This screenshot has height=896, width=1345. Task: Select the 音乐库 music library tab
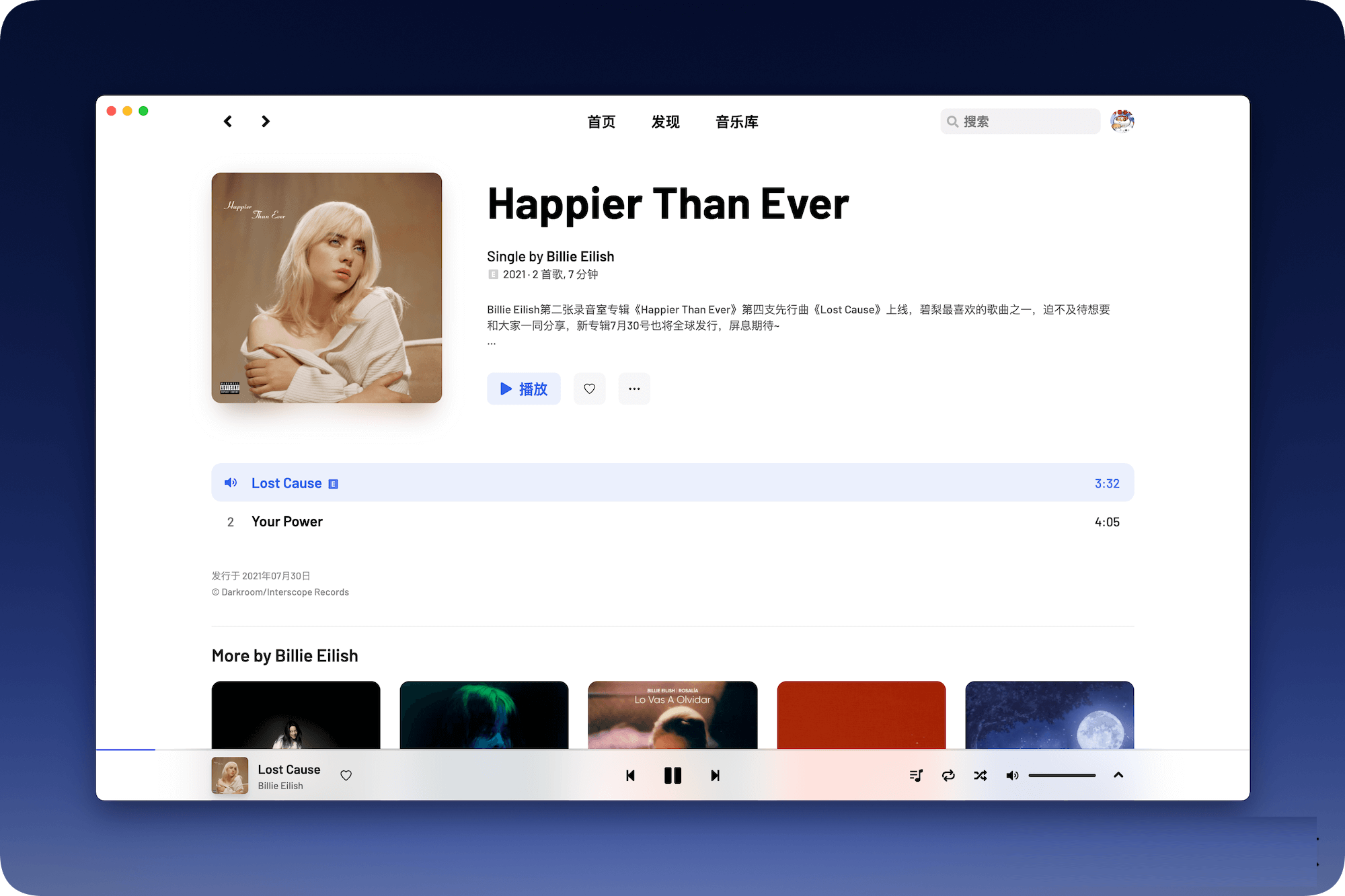[736, 122]
